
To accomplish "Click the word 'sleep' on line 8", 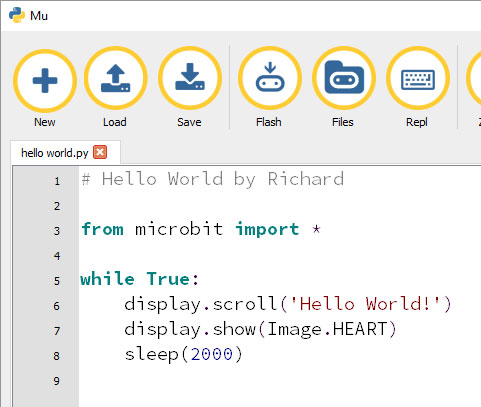I will coord(152,355).
